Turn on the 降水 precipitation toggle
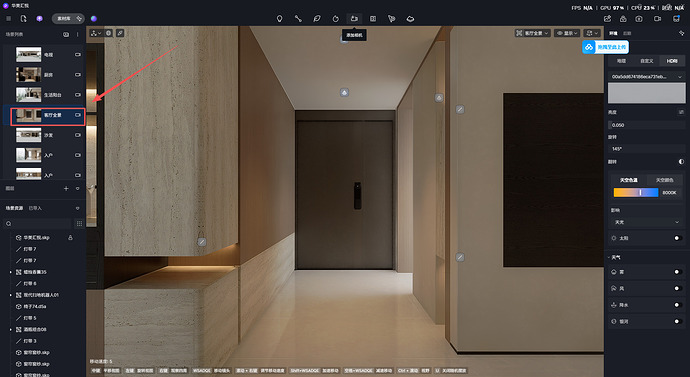Image resolution: width=690 pixels, height=377 pixels. tap(678, 305)
